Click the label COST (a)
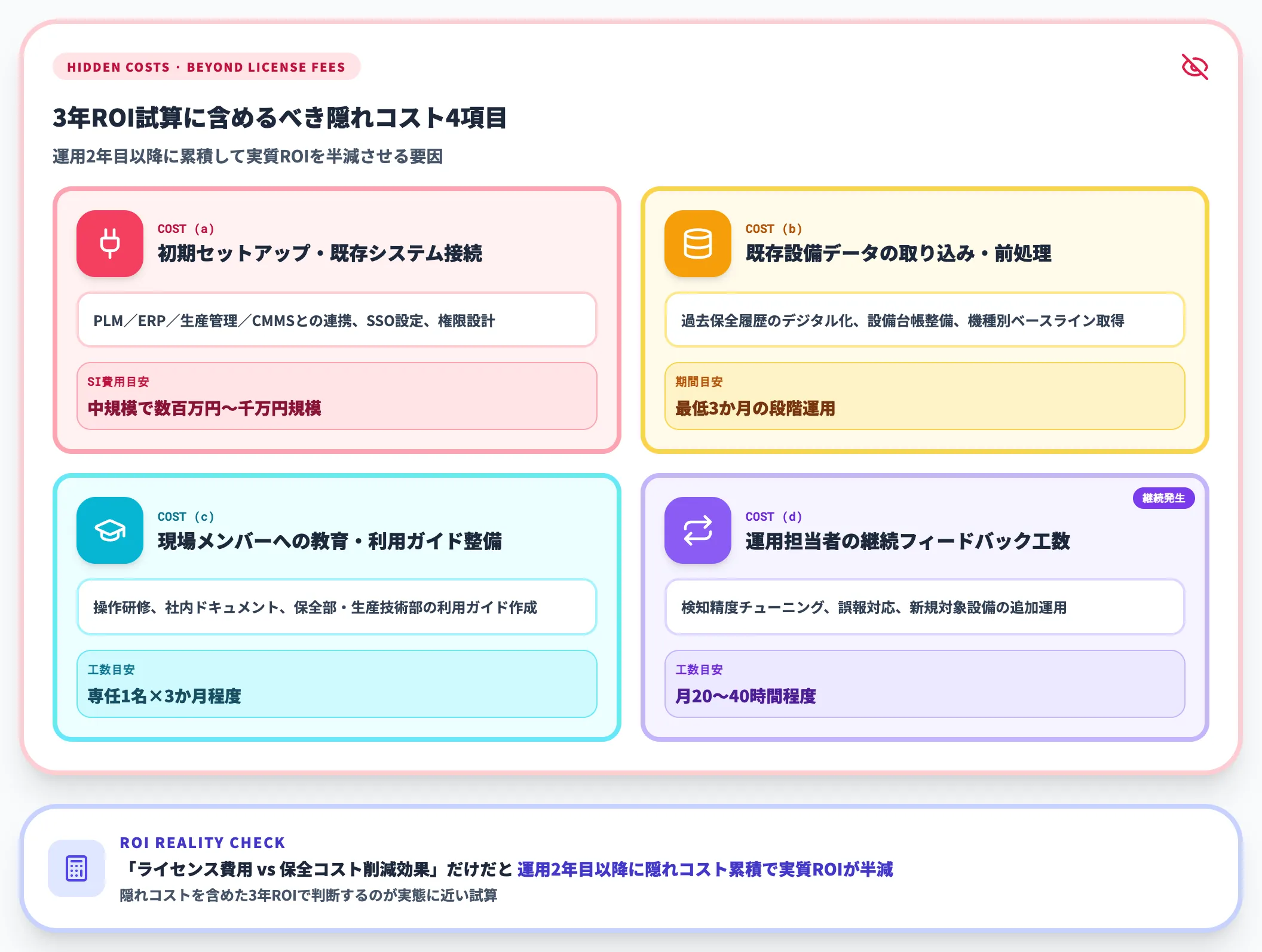 pos(186,229)
